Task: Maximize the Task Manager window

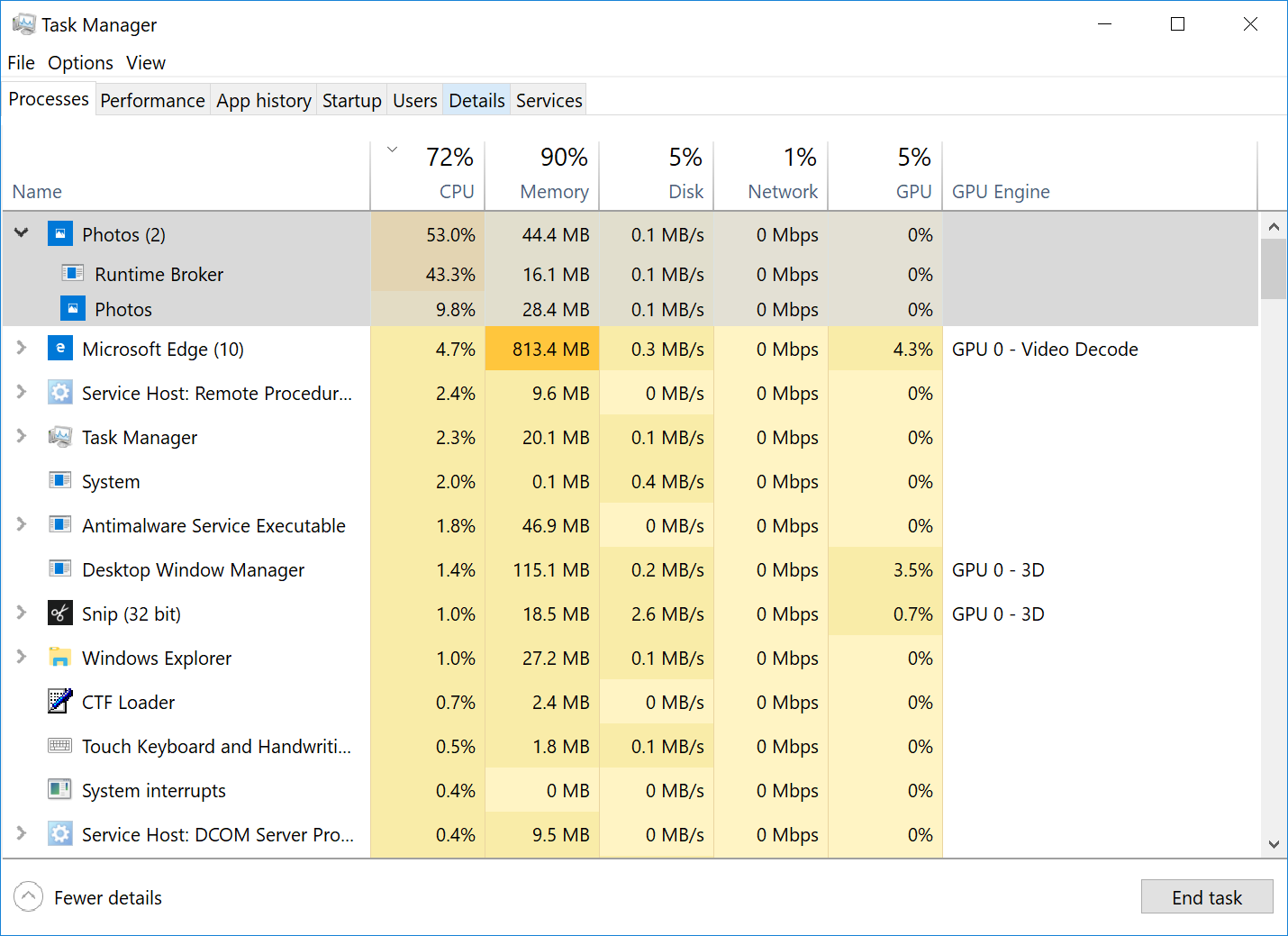Action: (x=1177, y=24)
